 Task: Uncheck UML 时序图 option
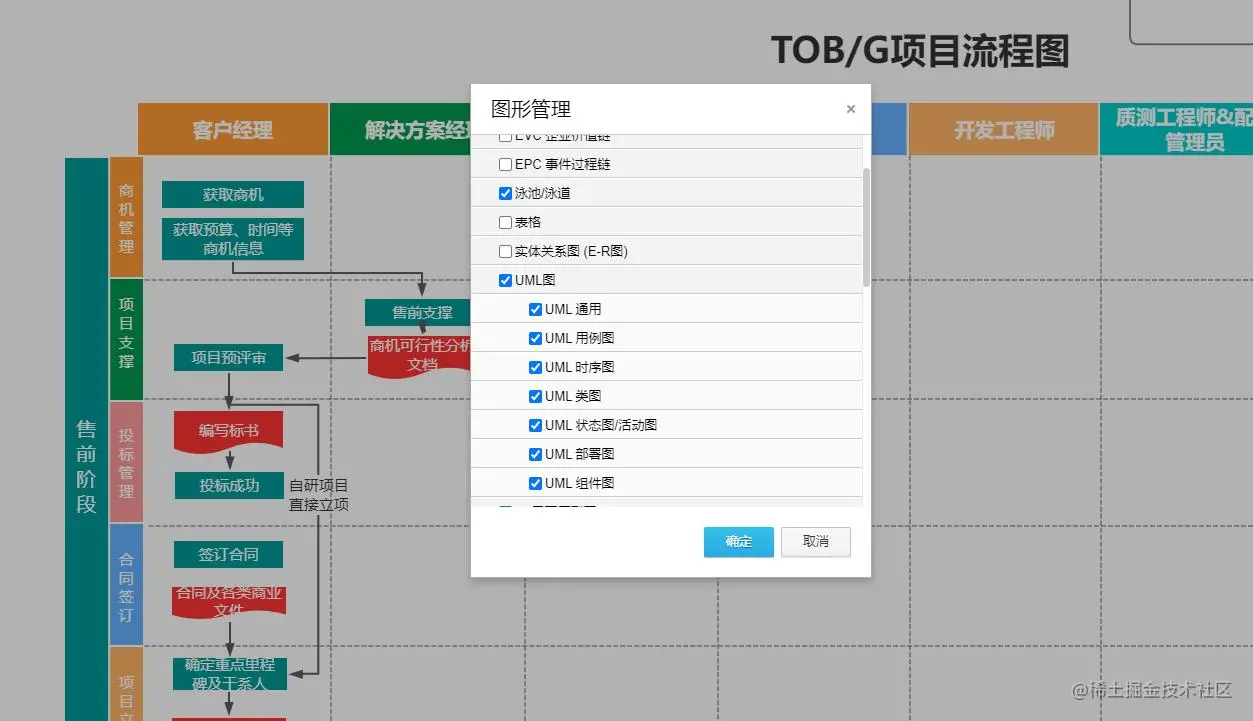coord(535,367)
